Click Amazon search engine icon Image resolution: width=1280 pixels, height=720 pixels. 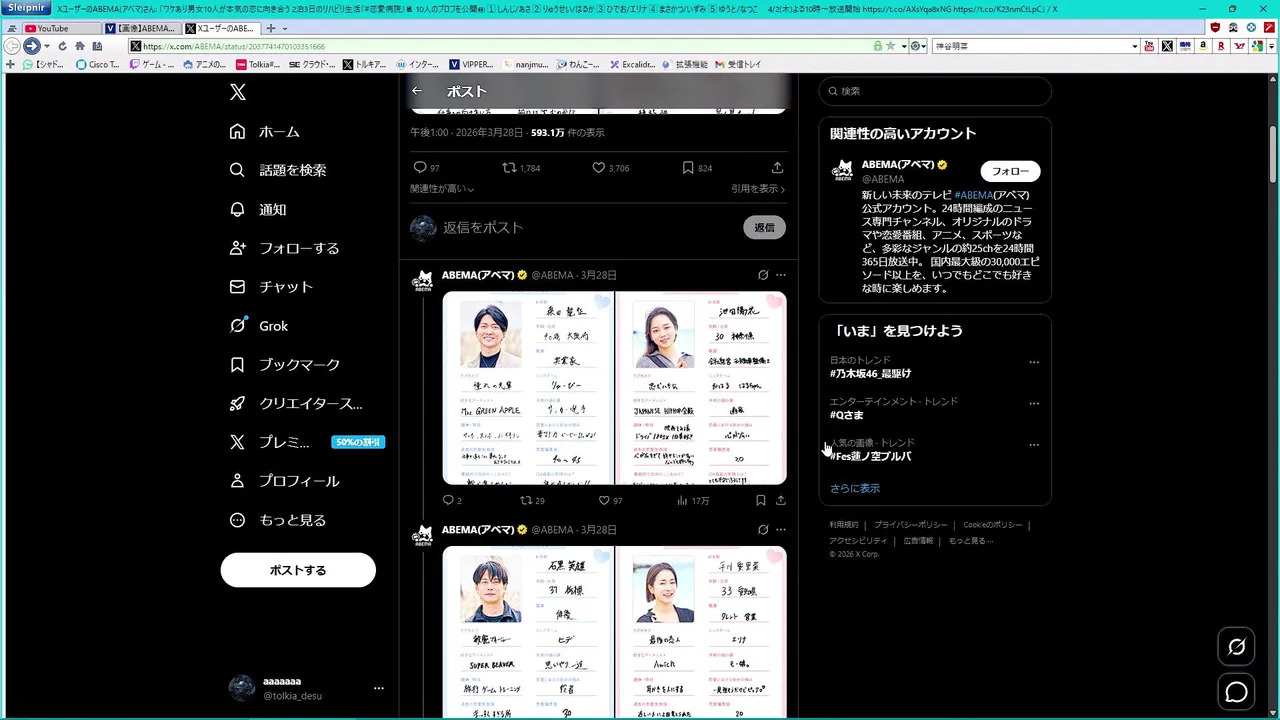[x=1204, y=46]
